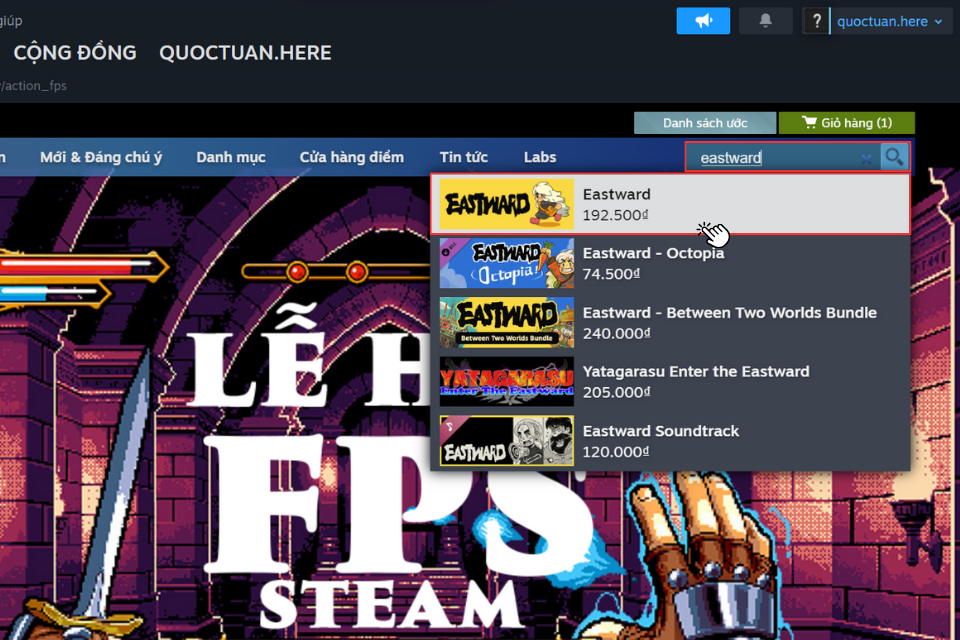Open the Mới & Đáng chú ý tab
This screenshot has width=960, height=640.
coord(101,157)
